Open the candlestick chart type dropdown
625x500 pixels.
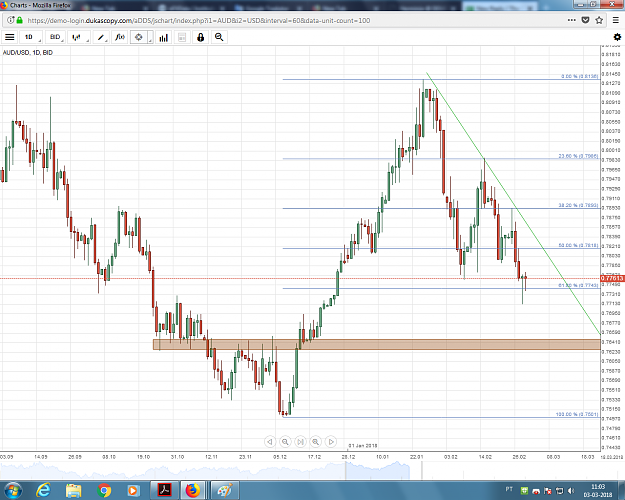[79, 37]
